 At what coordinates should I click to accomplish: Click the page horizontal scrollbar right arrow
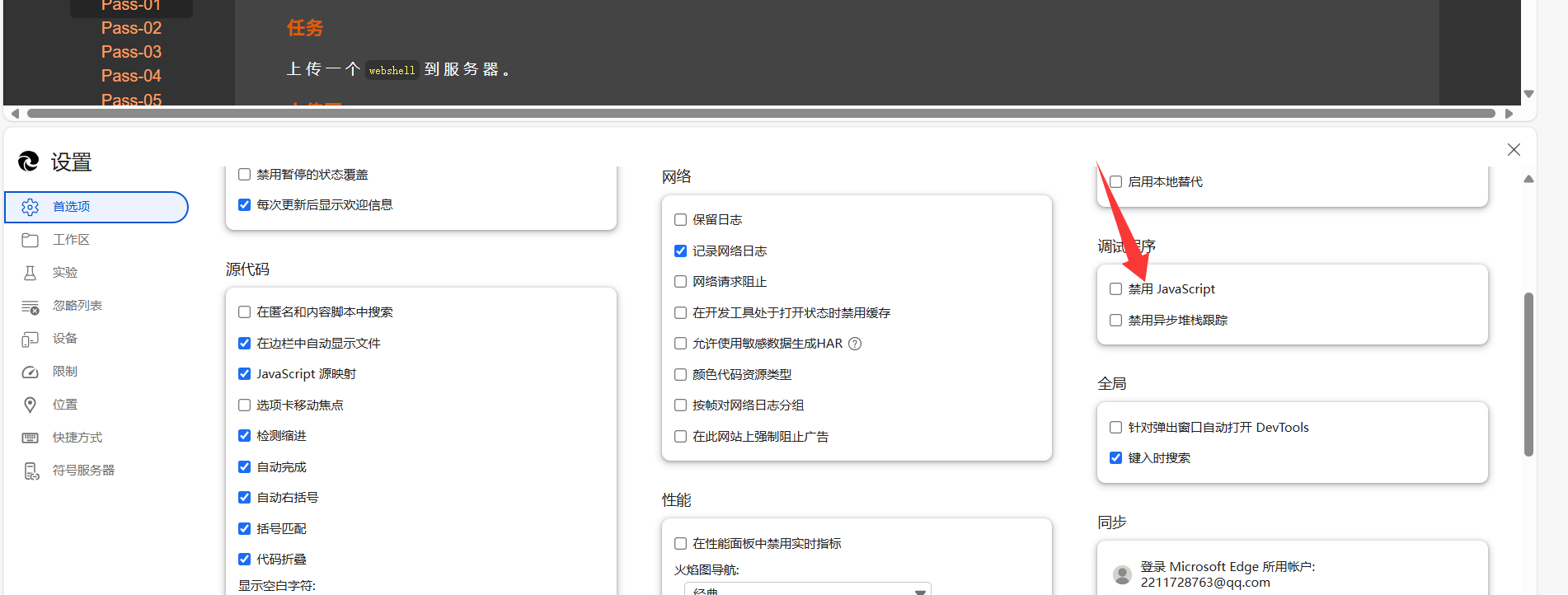click(1509, 114)
